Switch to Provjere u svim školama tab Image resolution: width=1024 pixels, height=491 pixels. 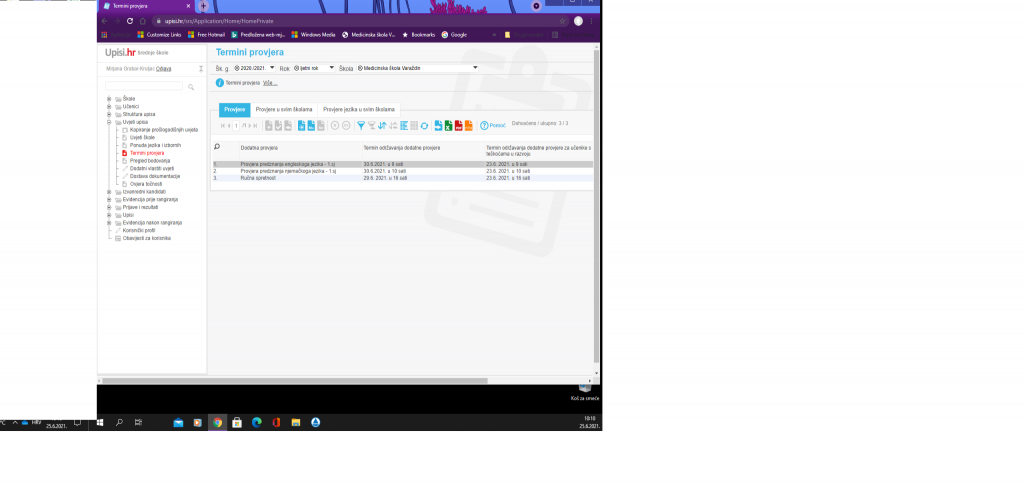(284, 109)
